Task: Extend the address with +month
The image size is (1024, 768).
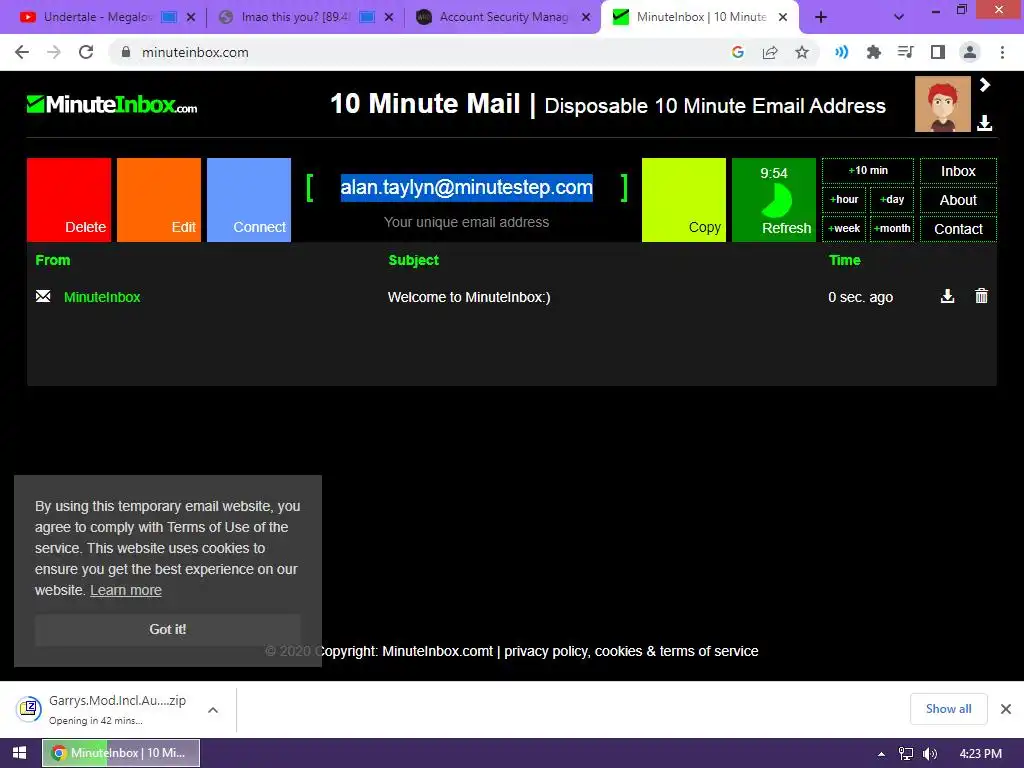Action: click(x=892, y=229)
